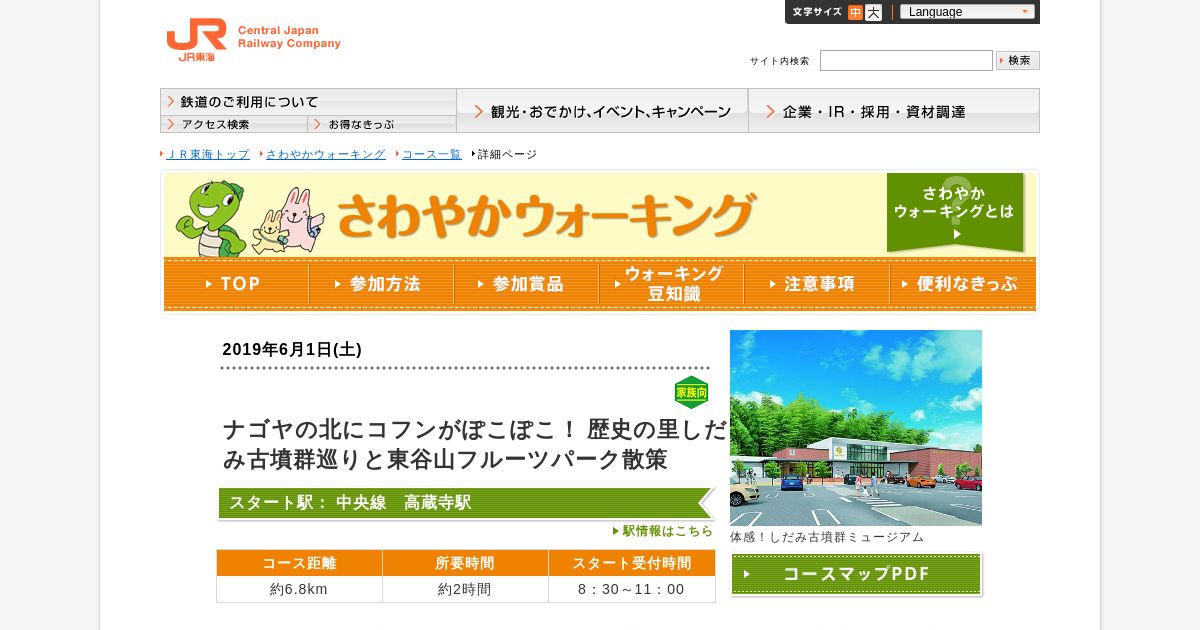Image resolution: width=1200 pixels, height=630 pixels.
Task: Click the サイト内検索 label
Action: (x=780, y=61)
